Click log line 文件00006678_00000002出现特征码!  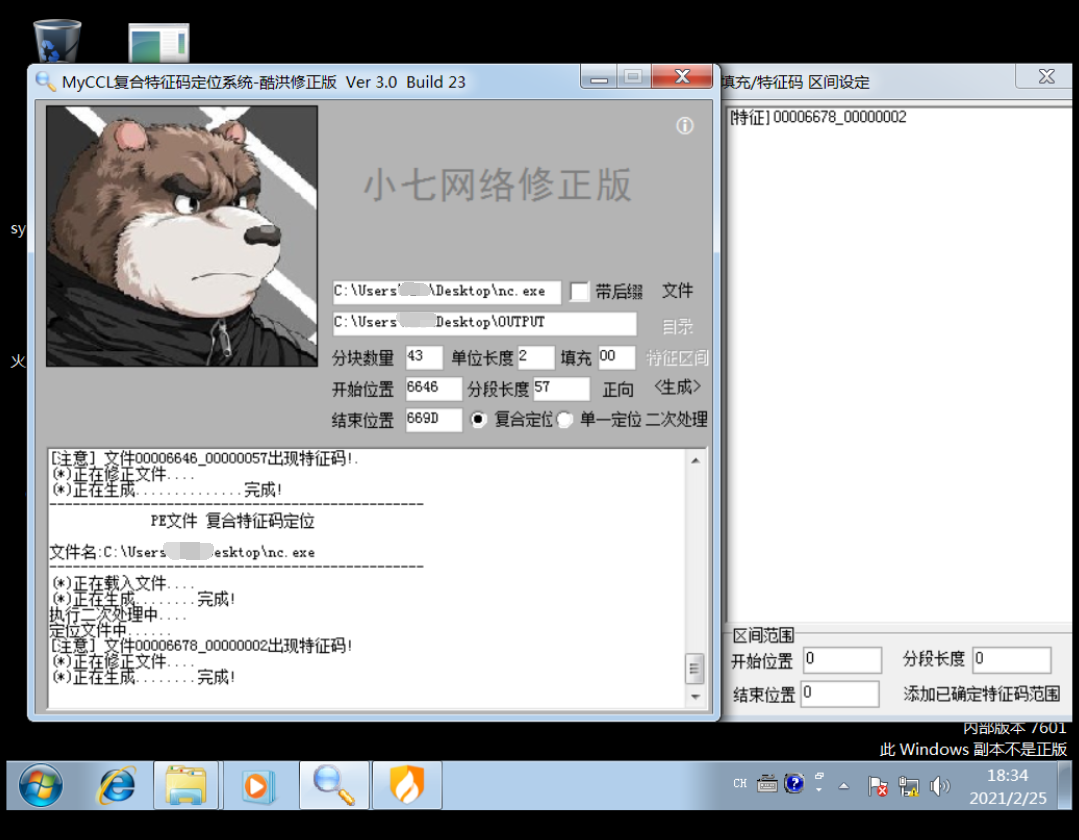(x=202, y=645)
